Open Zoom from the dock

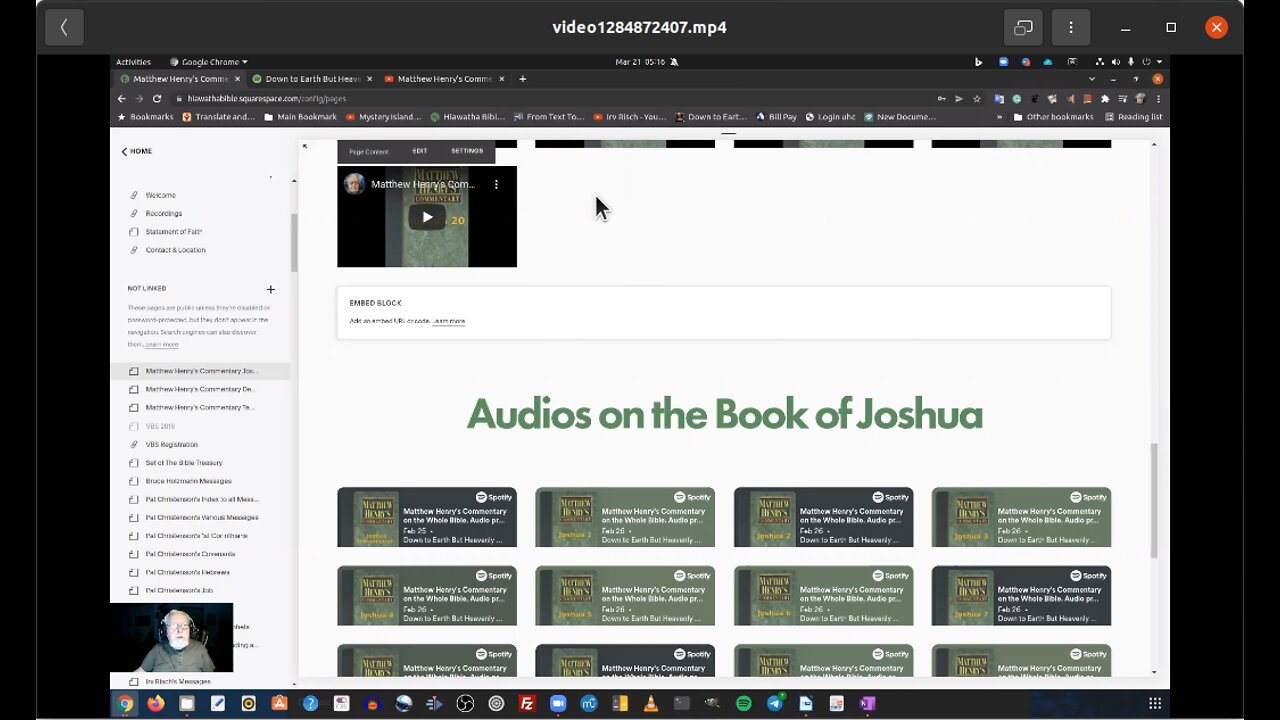(558, 704)
